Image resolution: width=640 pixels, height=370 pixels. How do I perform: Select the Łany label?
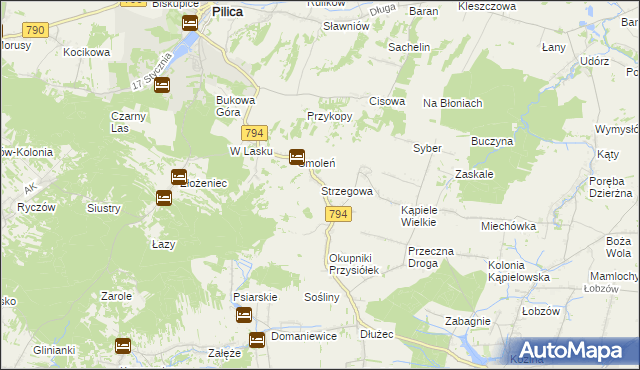point(553,47)
